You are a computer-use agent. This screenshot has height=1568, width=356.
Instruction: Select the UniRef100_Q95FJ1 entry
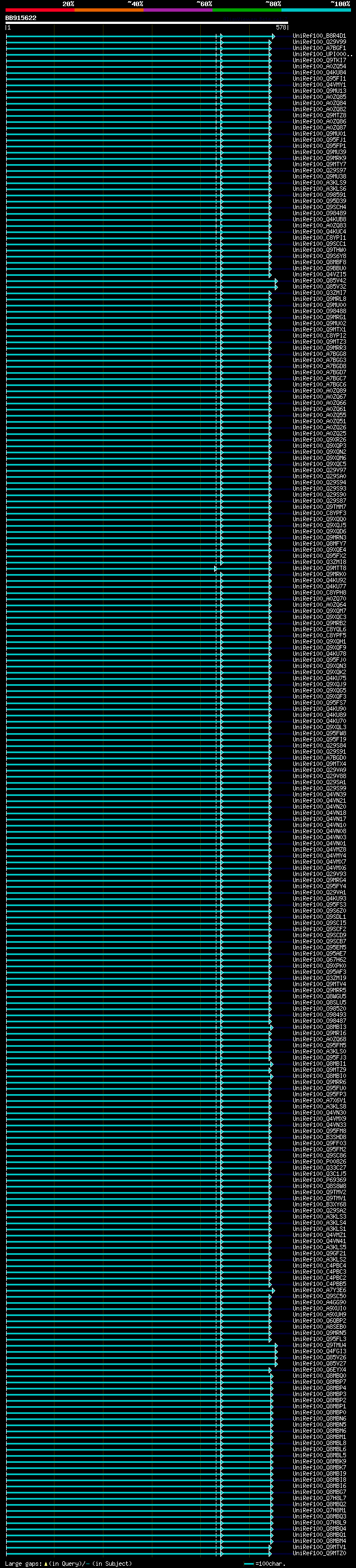point(319,140)
